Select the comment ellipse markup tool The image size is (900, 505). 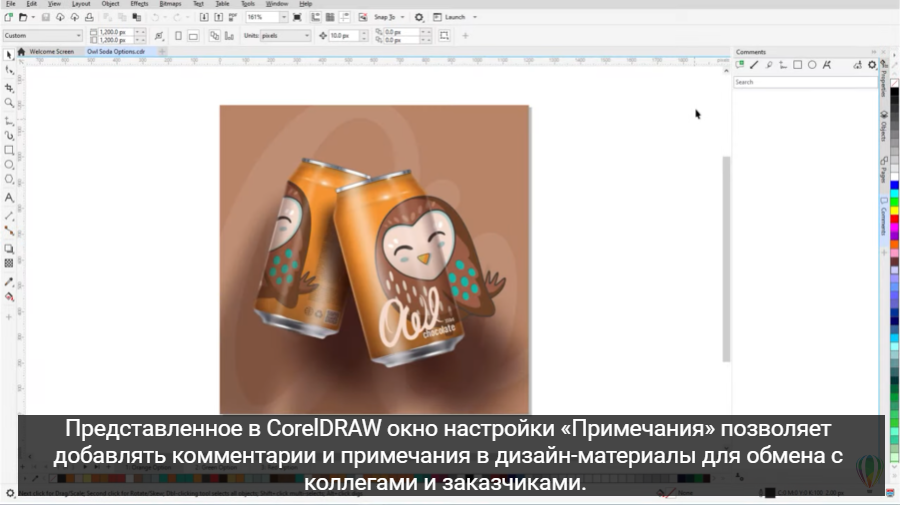coord(812,65)
